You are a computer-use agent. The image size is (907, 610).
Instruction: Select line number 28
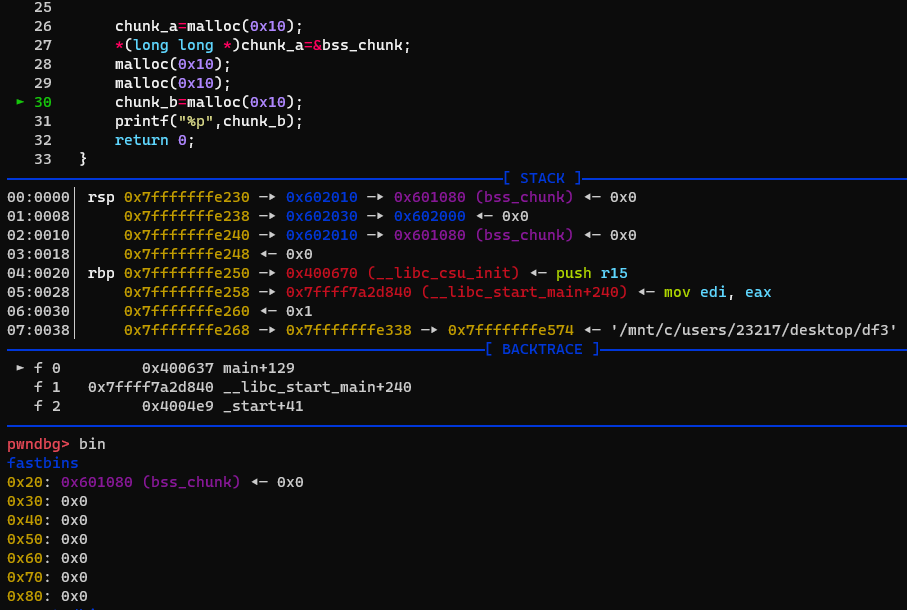coord(43,64)
